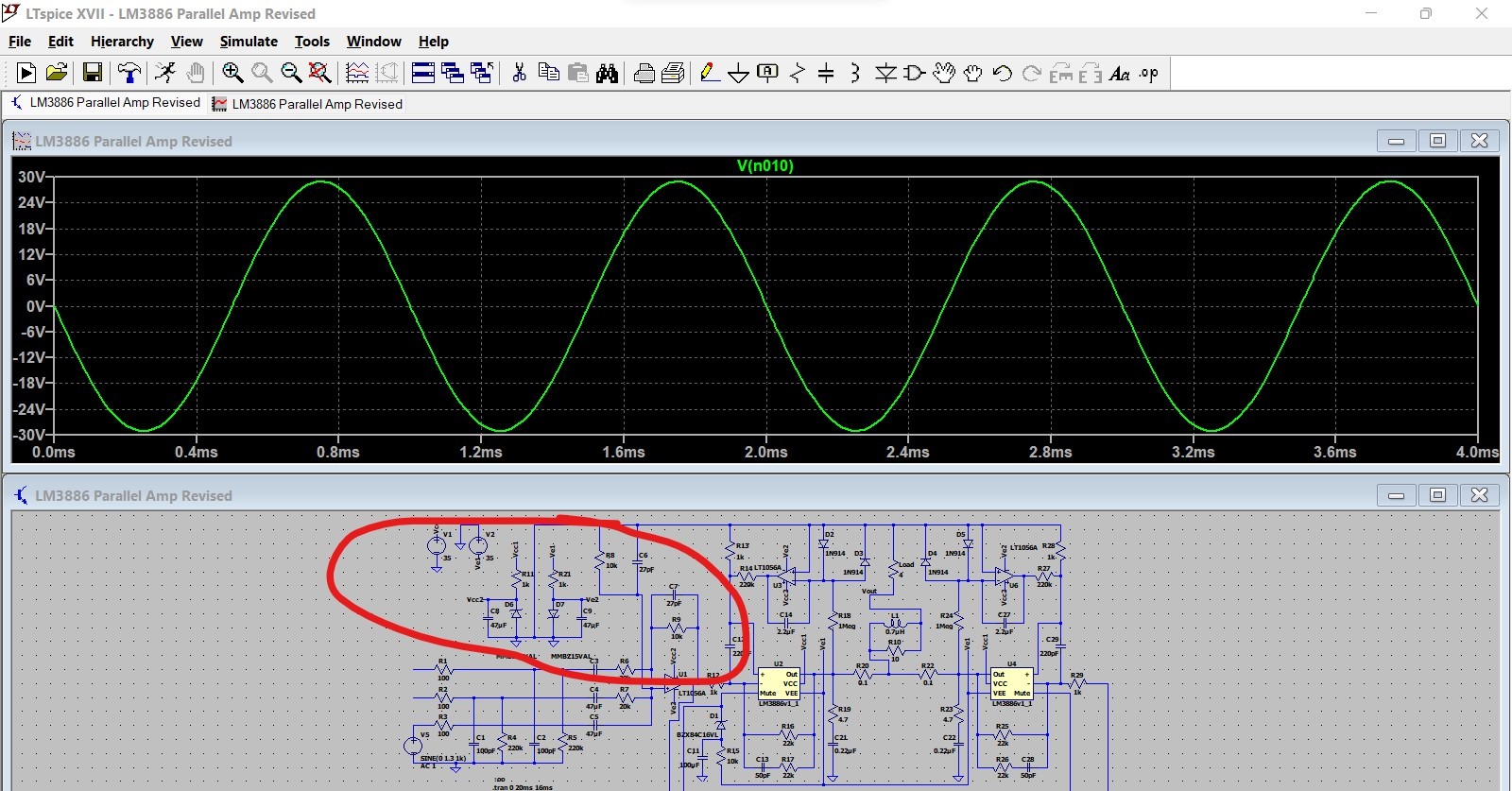The width and height of the screenshot is (1512, 791).
Task: Place a resistor from toolbar
Action: point(798,73)
